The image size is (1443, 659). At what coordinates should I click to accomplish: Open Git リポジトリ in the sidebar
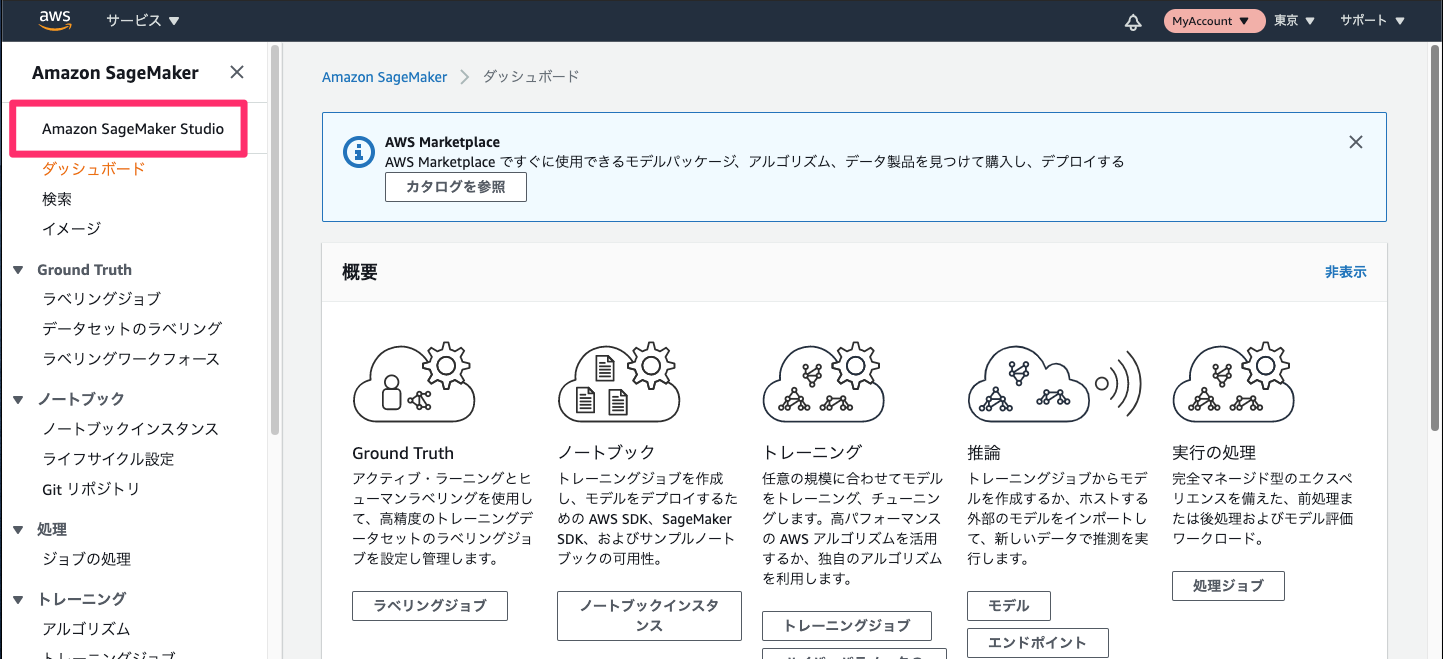91,489
